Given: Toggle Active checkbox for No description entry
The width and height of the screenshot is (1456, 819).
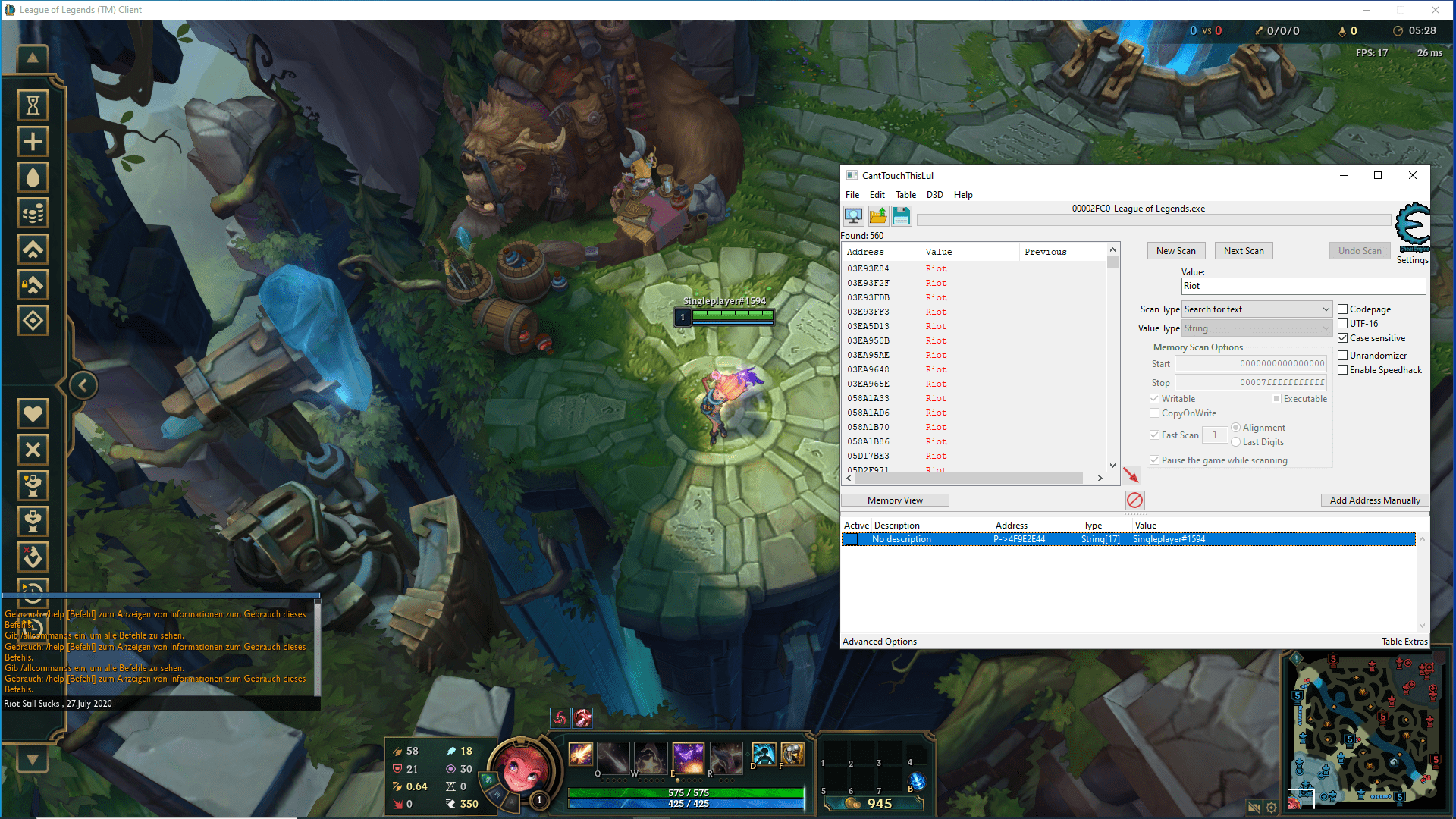Looking at the screenshot, I should point(852,539).
